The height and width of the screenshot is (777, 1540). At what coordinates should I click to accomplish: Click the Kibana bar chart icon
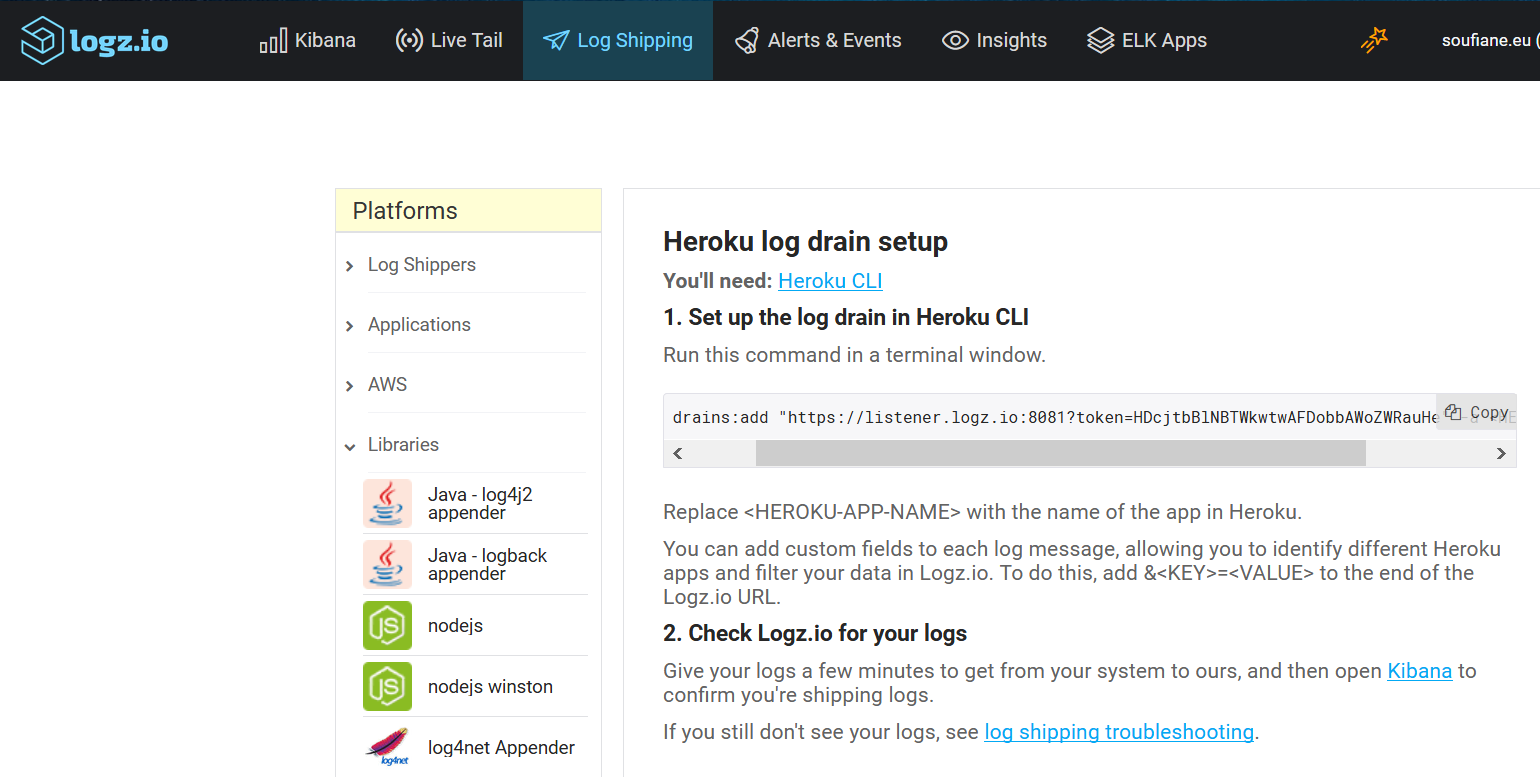tap(273, 41)
